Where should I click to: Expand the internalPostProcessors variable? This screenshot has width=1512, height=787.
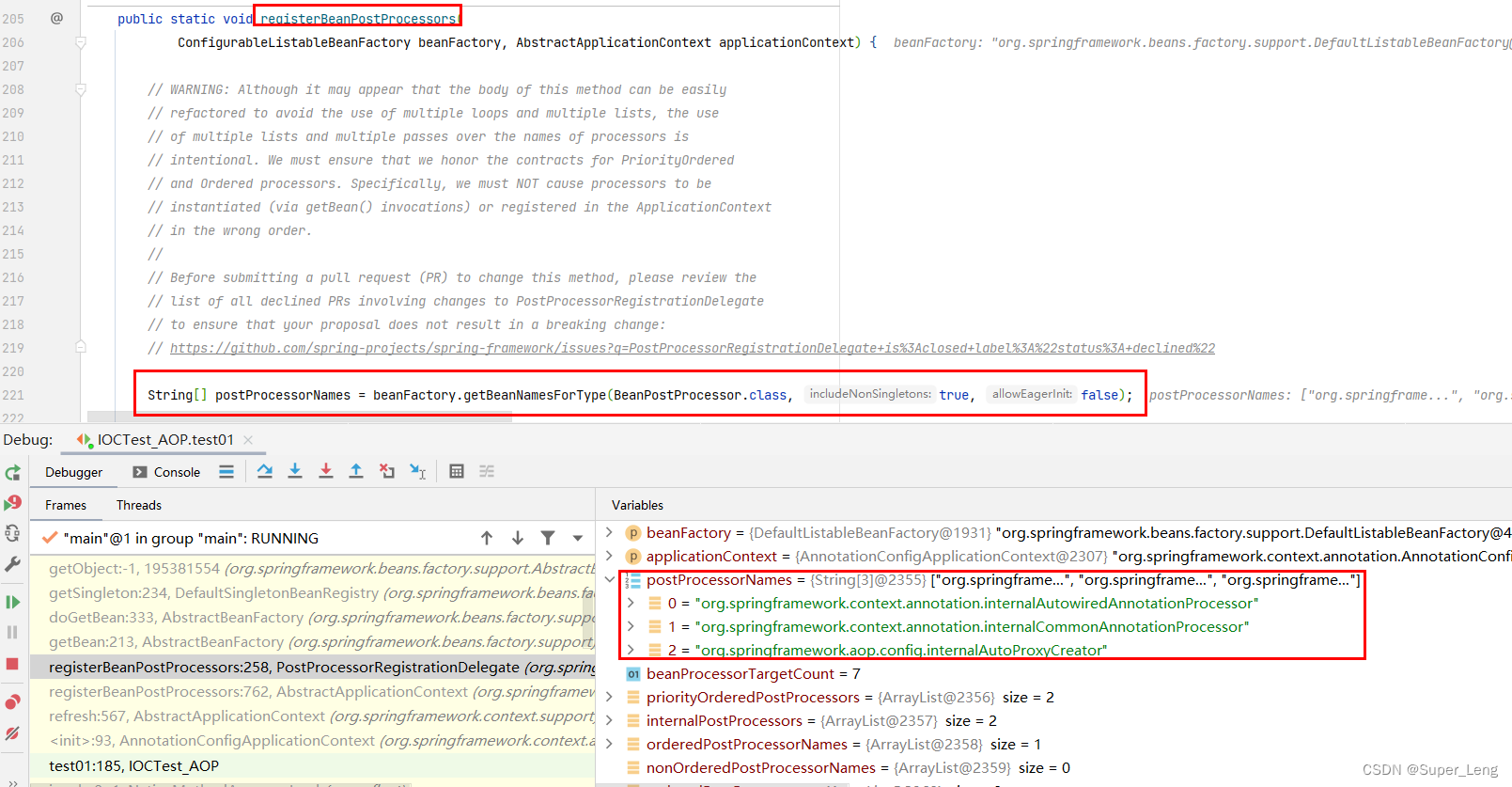point(610,720)
